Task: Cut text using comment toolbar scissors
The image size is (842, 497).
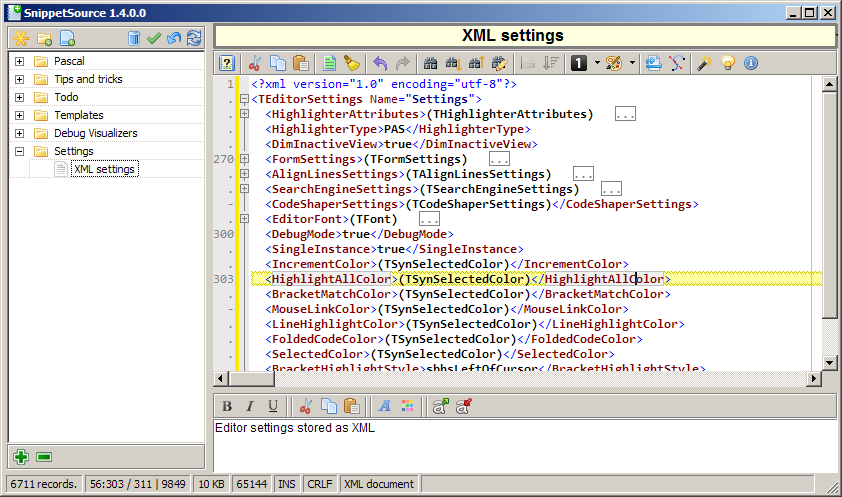Action: pos(306,406)
